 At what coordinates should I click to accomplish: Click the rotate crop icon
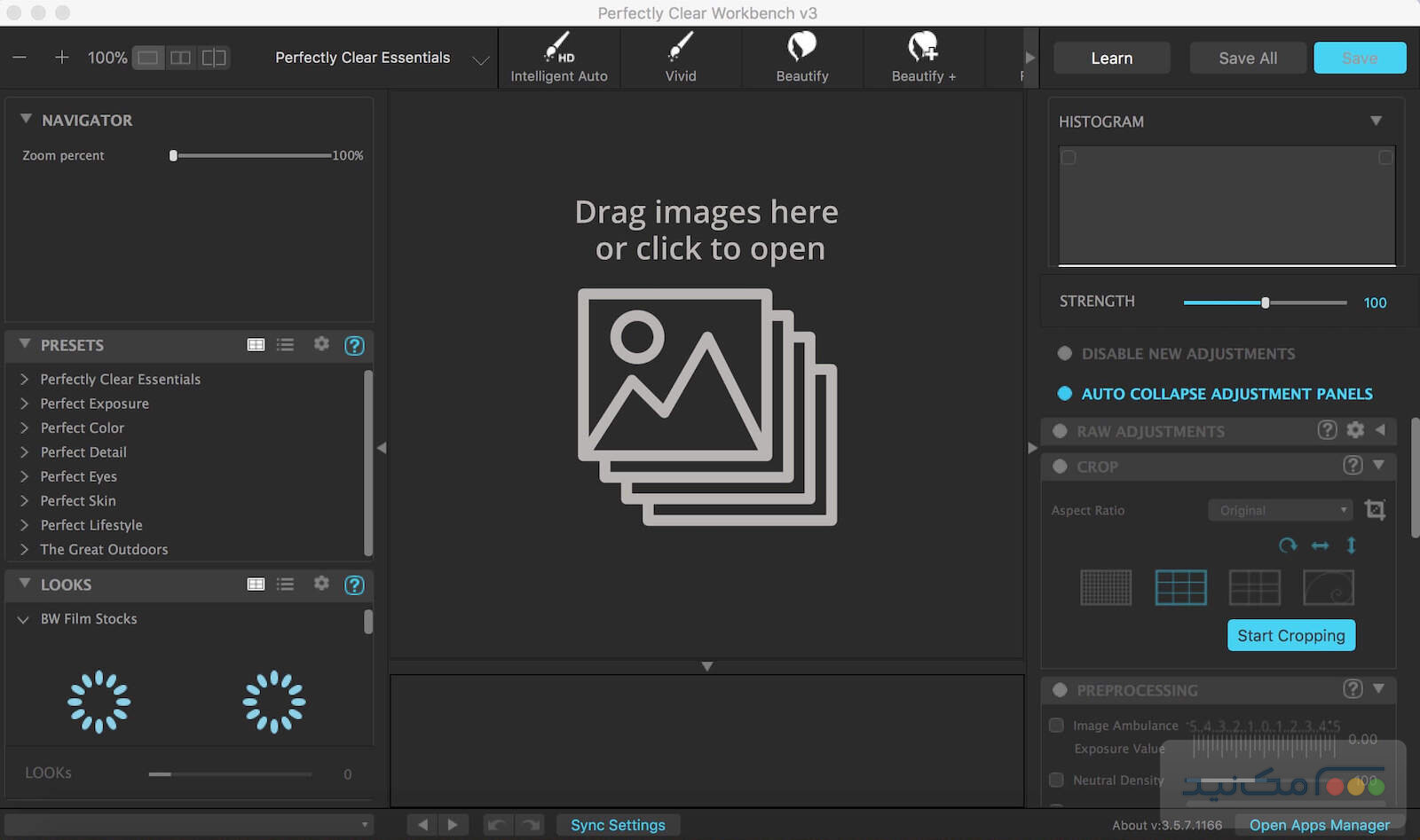1287,546
